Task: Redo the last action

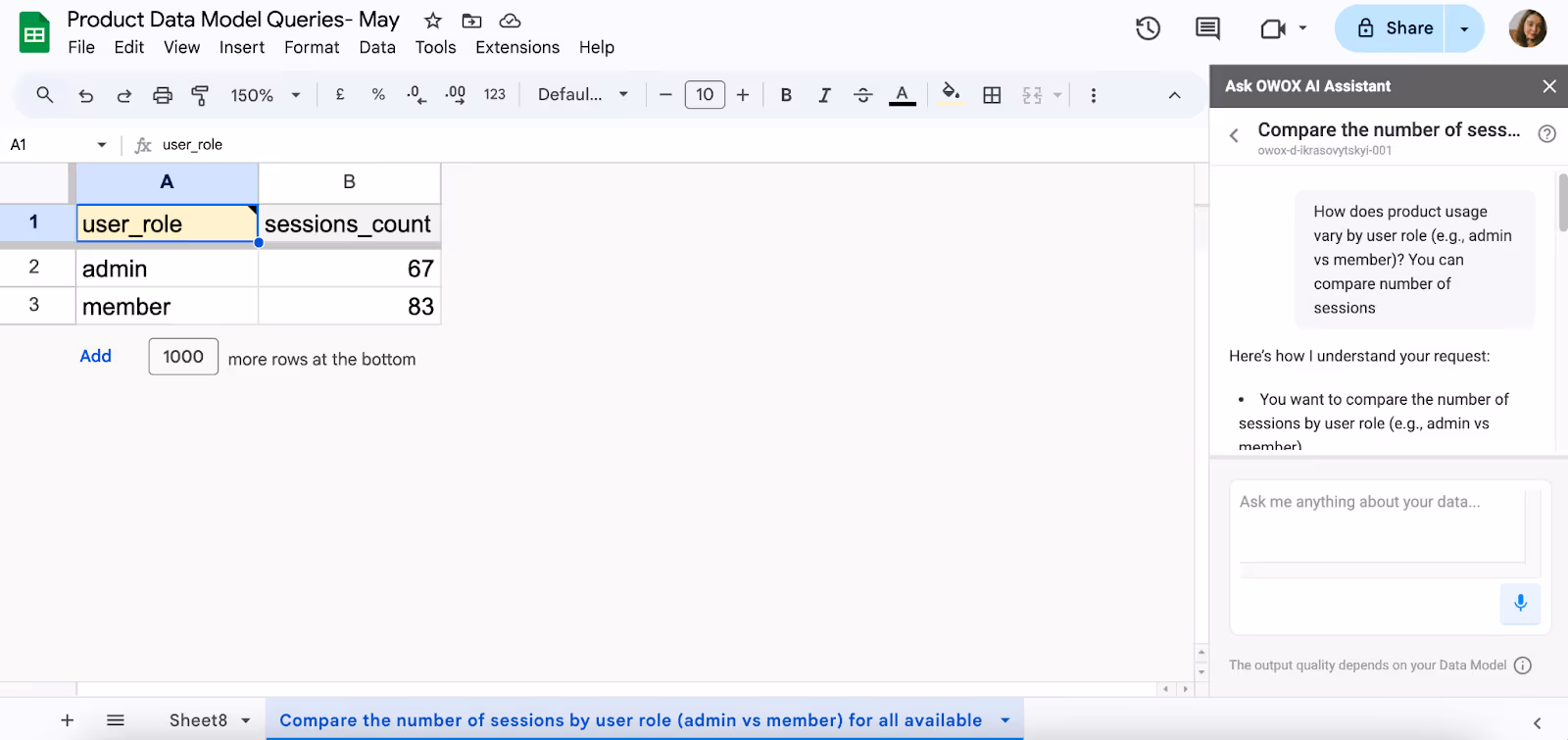Action: point(123,95)
